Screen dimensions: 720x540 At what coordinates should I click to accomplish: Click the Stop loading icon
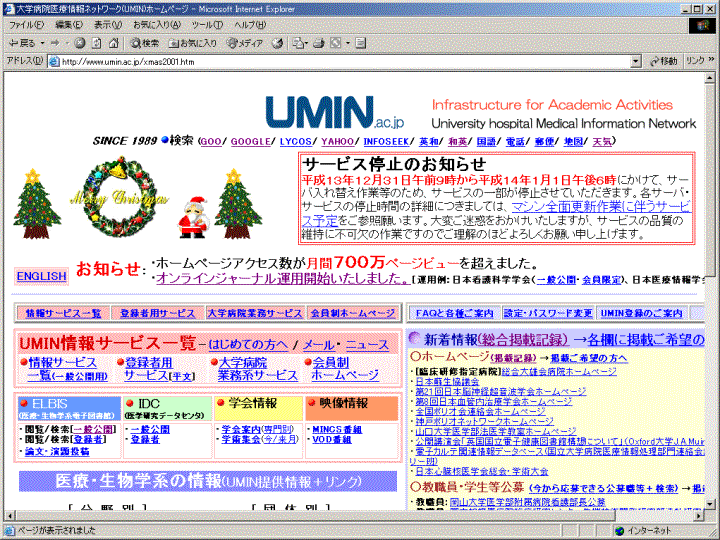79,43
